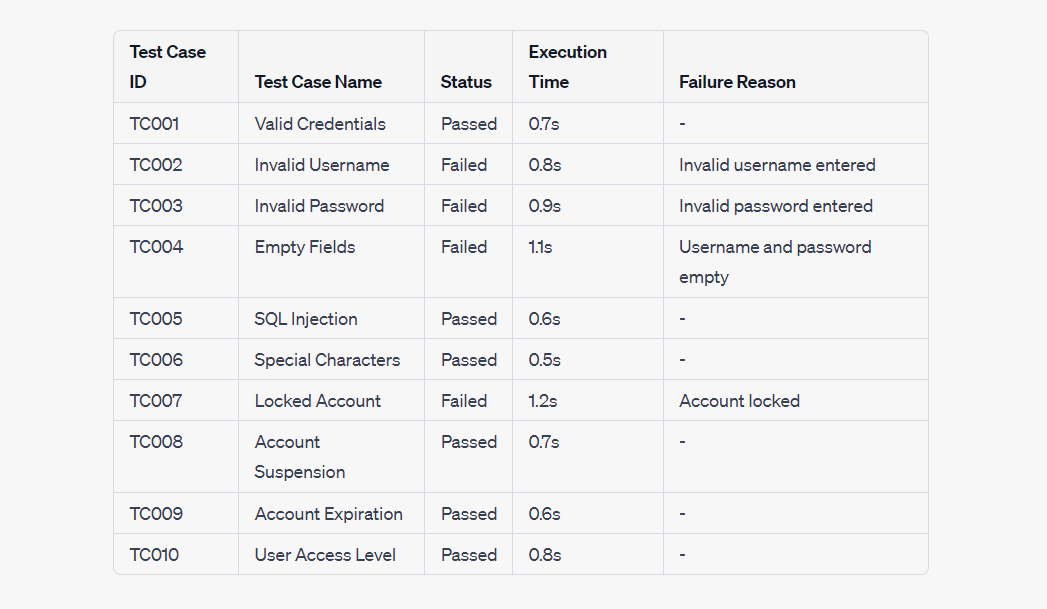Click Failed status for Invalid Username row
This screenshot has height=609, width=1047.
(464, 165)
